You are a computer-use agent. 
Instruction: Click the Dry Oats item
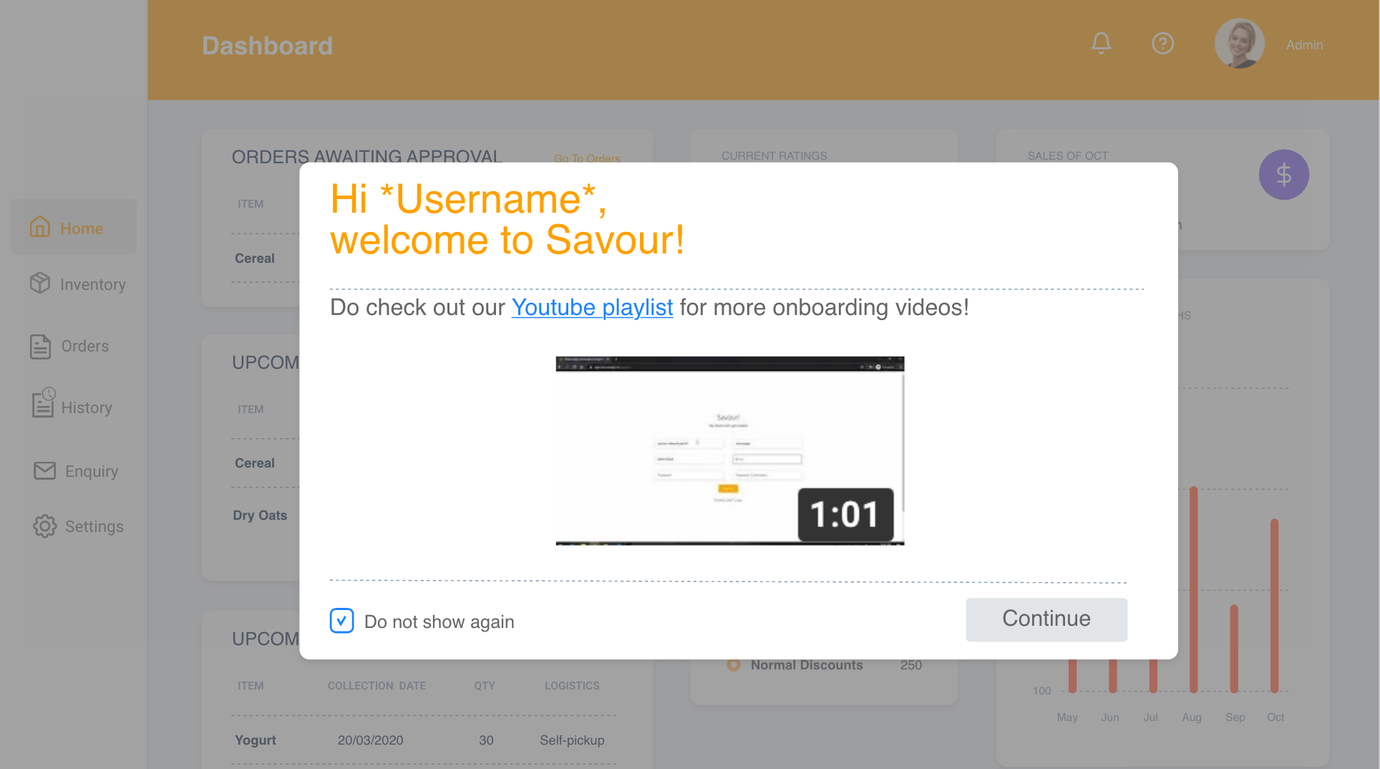point(260,515)
